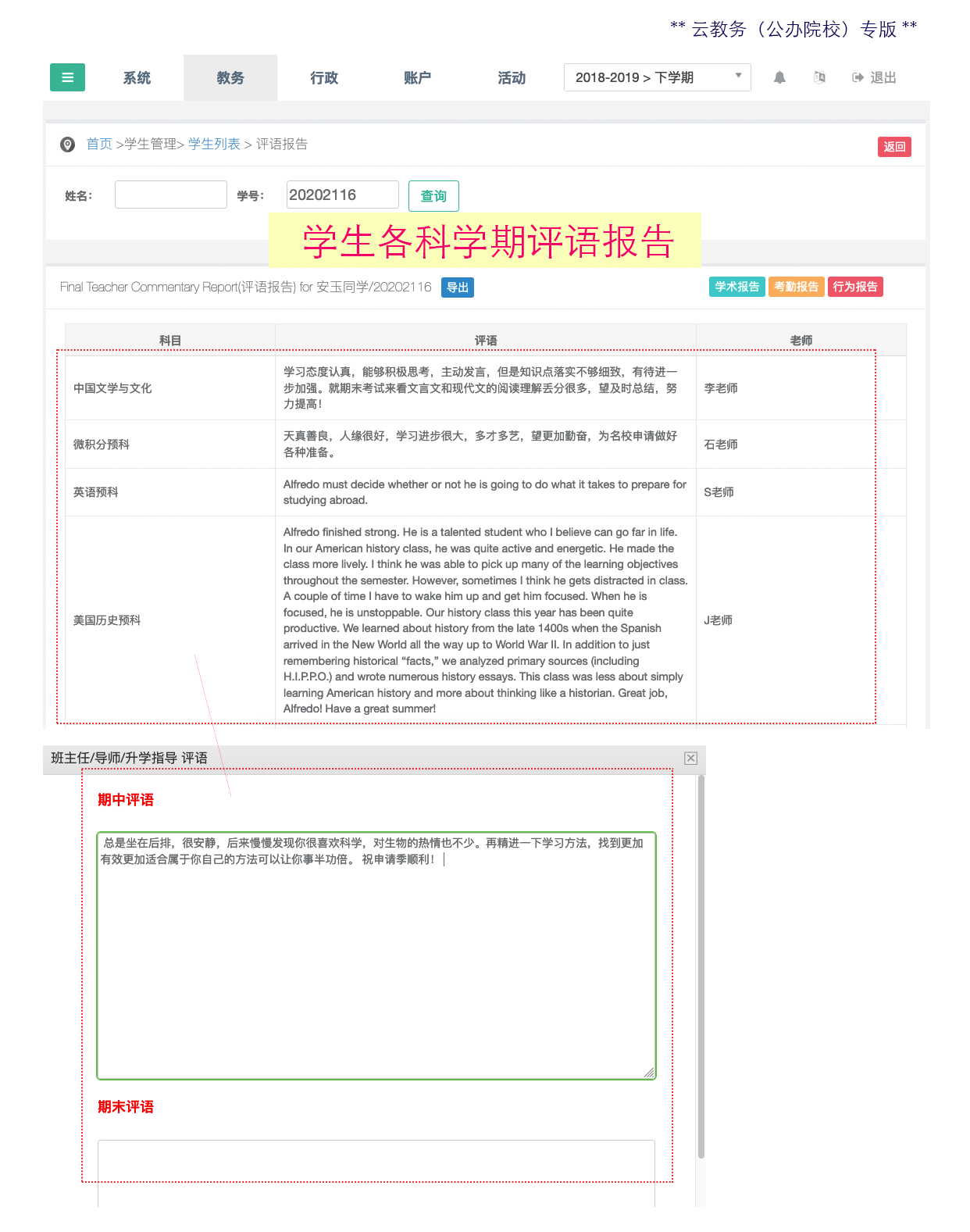Open the 学术报告 academic report

click(x=736, y=287)
